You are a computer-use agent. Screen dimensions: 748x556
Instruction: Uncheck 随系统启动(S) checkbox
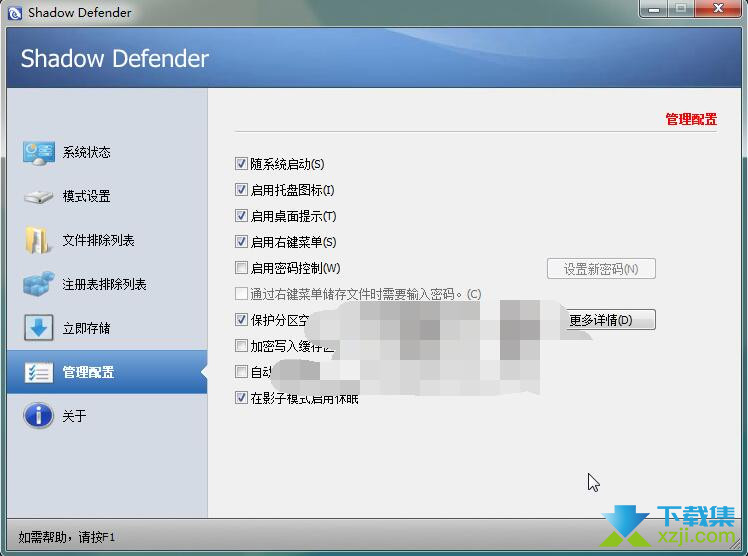click(241, 164)
